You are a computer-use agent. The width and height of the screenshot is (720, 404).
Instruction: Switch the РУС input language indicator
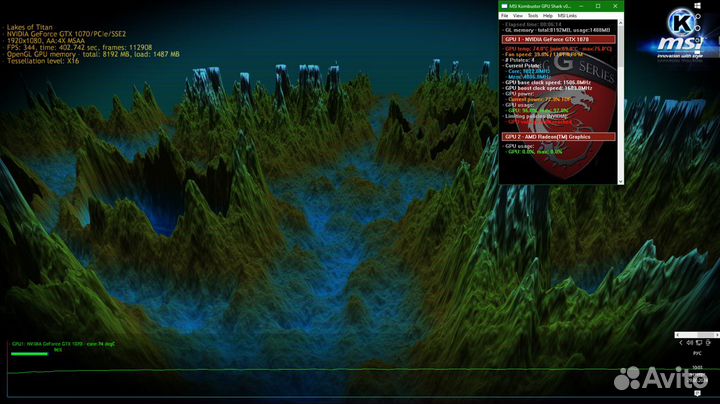coord(696,353)
